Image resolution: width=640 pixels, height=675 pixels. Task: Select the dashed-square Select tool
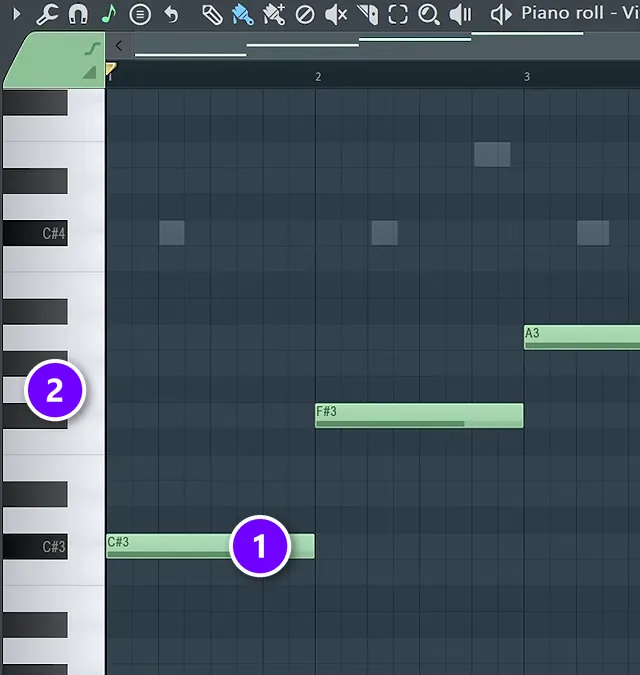(398, 15)
